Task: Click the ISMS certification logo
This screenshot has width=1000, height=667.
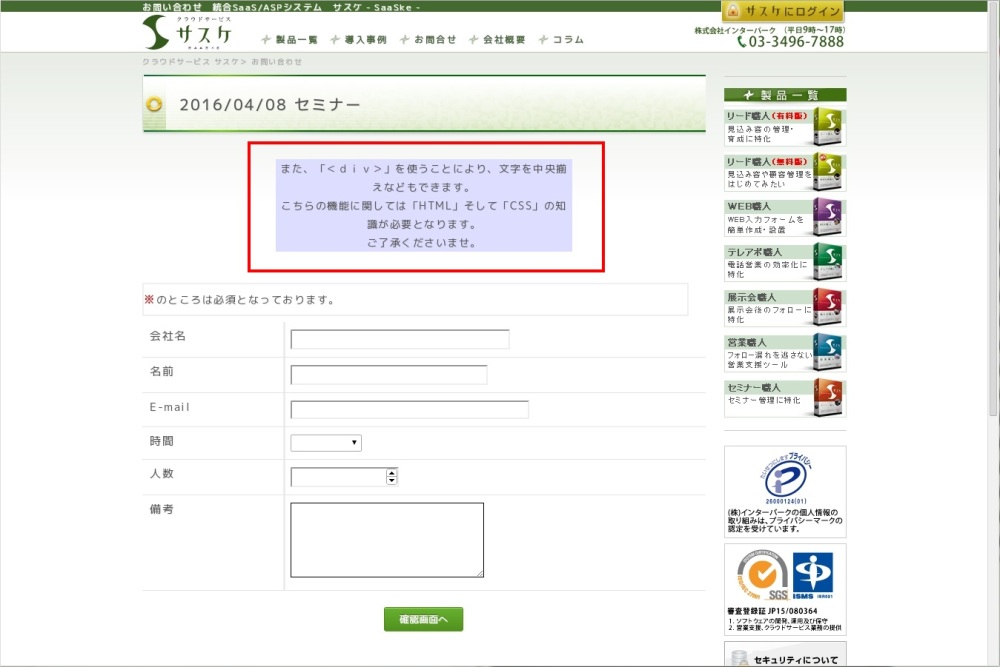Action: point(812,573)
